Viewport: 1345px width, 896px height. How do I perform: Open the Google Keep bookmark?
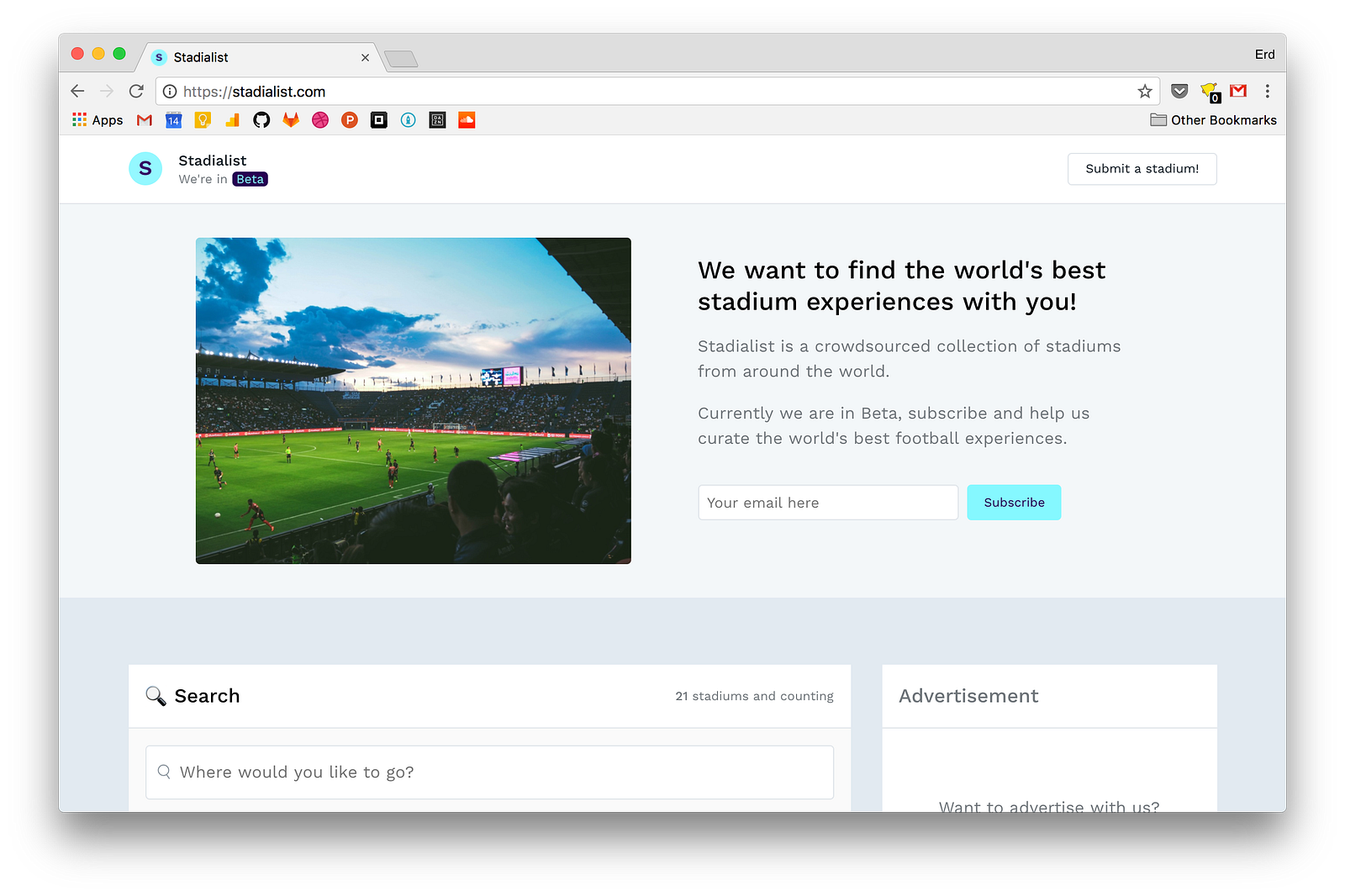point(203,120)
